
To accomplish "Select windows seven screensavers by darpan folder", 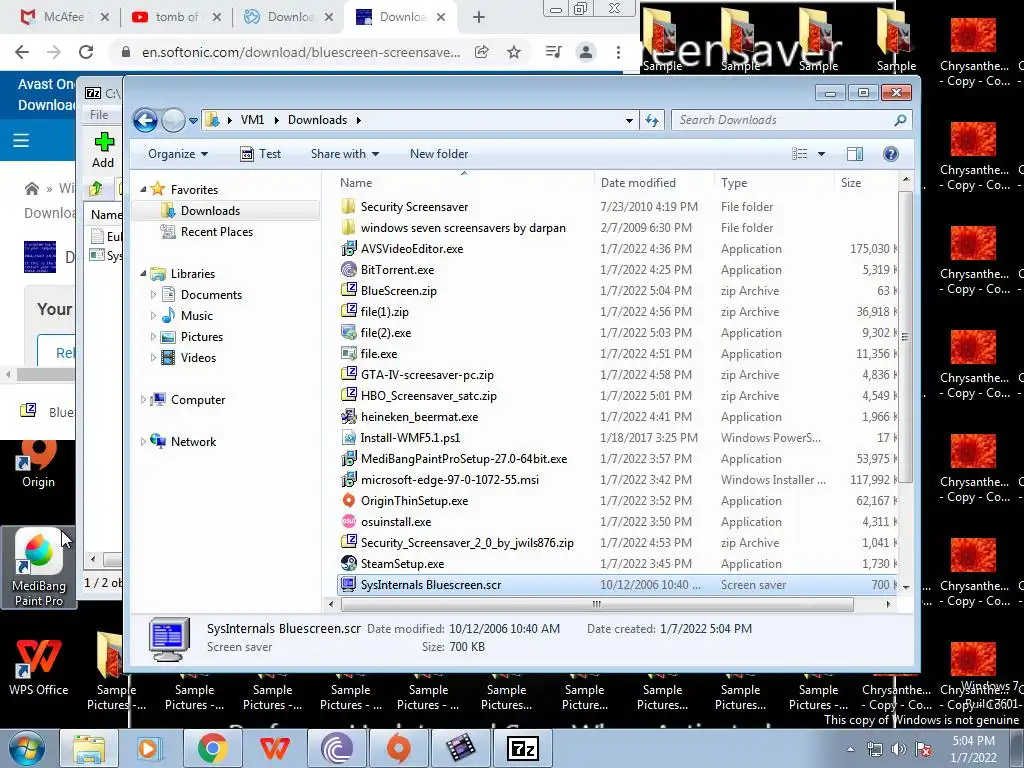I will (x=462, y=228).
